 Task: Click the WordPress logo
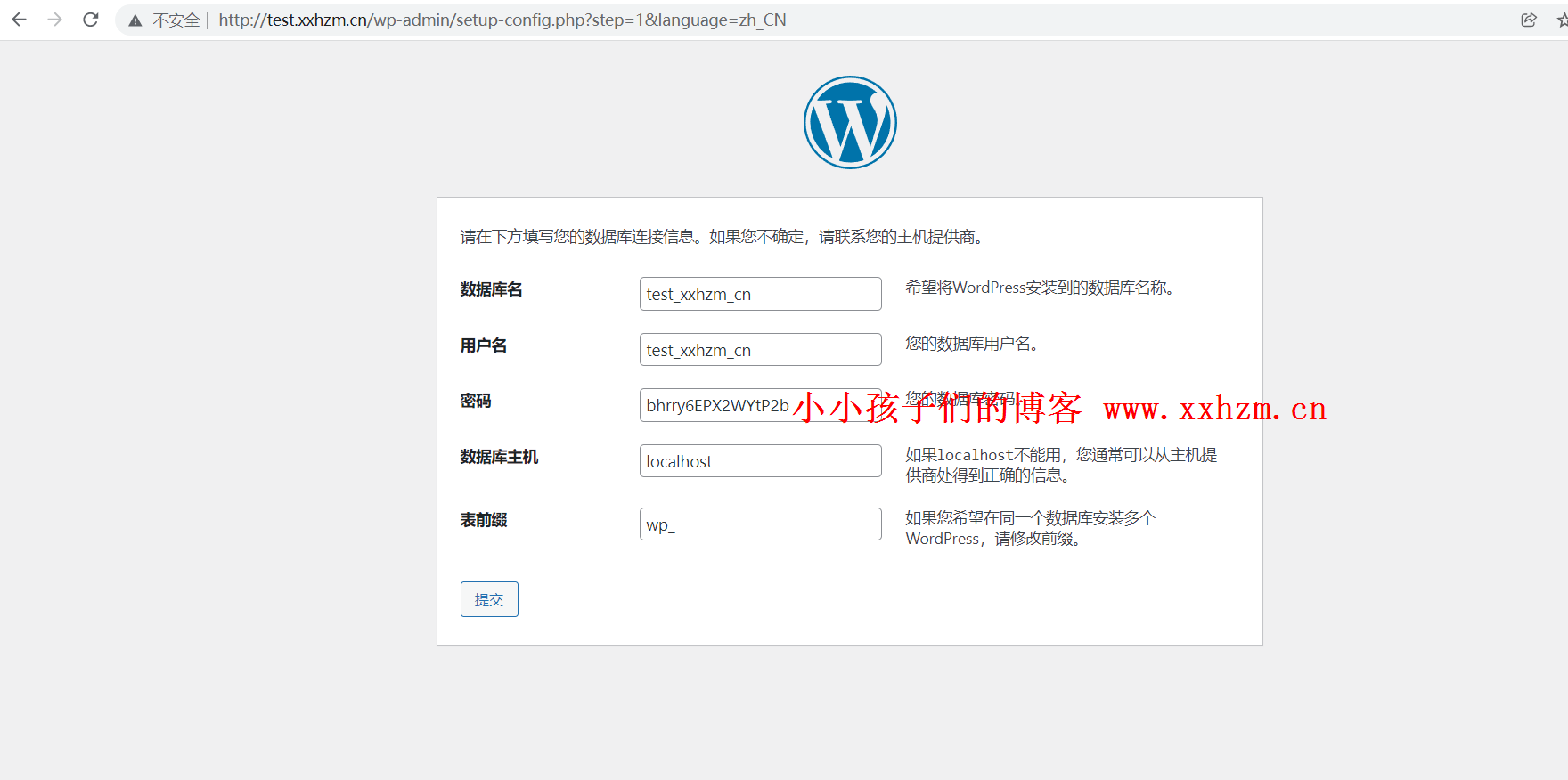click(x=850, y=122)
